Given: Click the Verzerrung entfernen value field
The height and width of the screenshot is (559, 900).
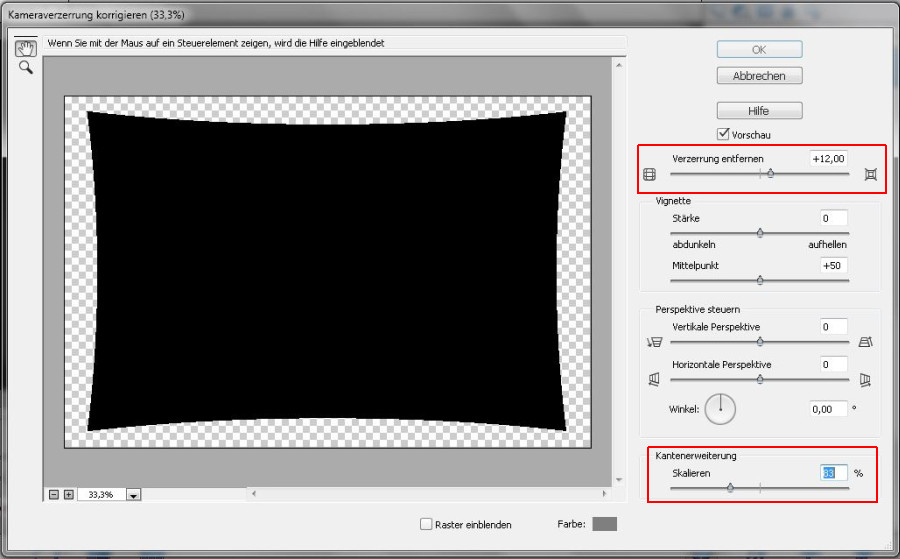Looking at the screenshot, I should pos(829,159).
